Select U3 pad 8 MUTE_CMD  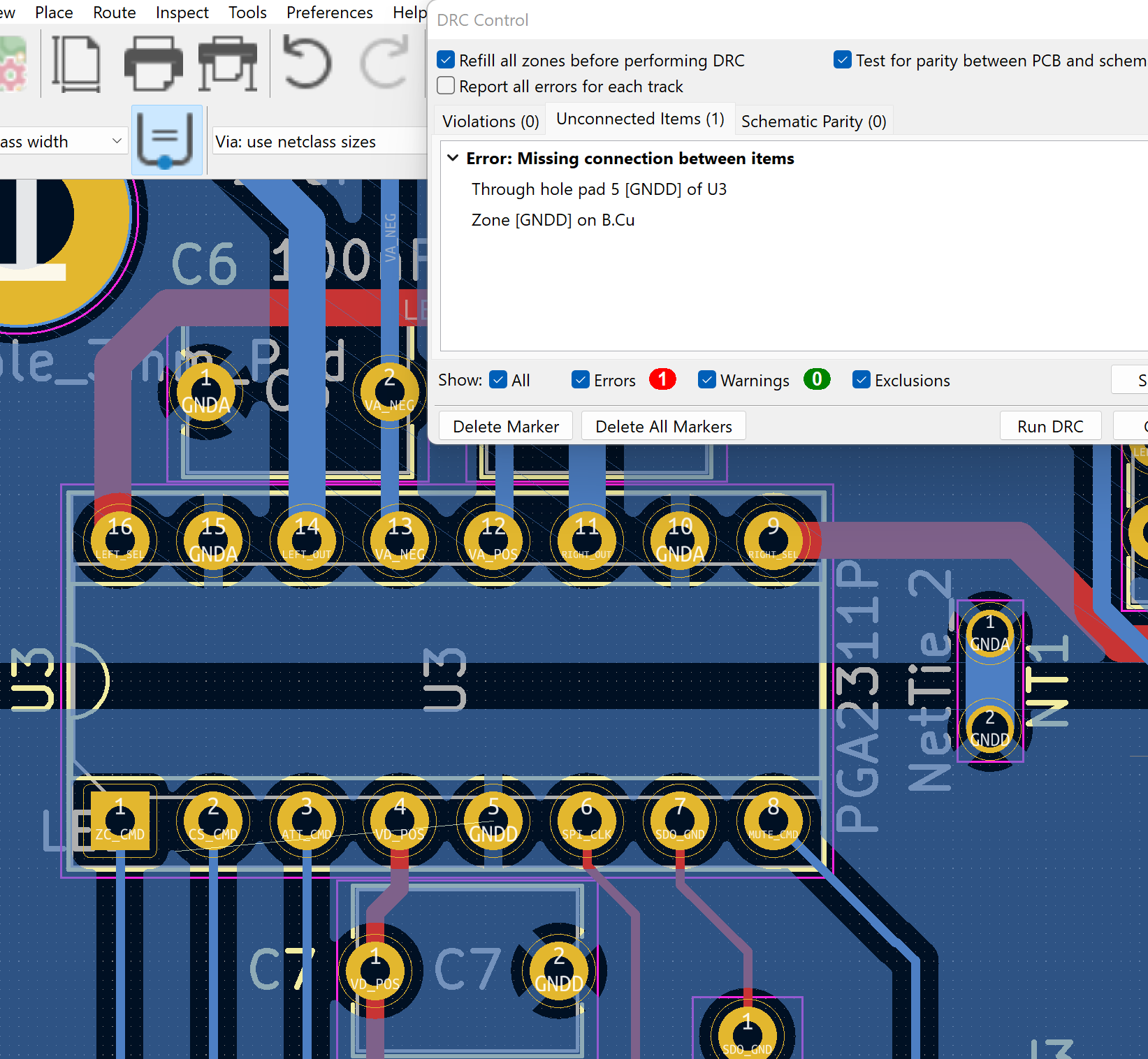(773, 821)
